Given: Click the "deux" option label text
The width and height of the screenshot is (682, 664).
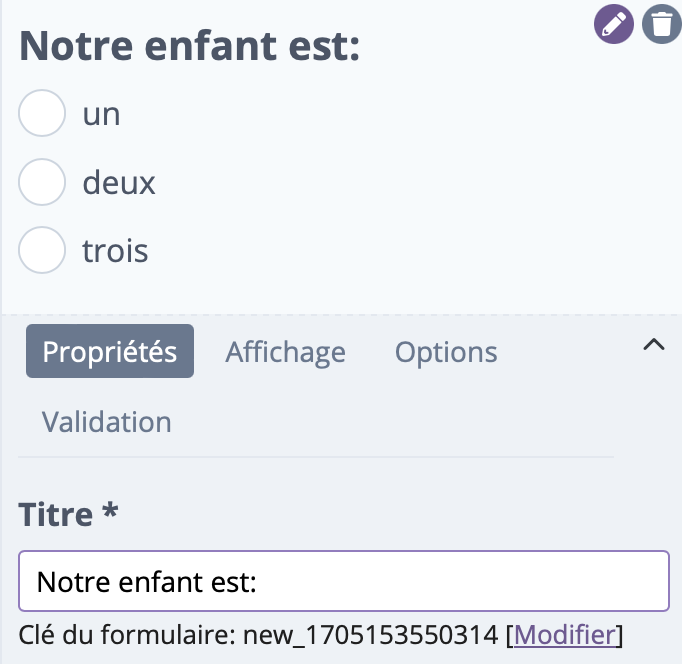Looking at the screenshot, I should click(x=119, y=183).
